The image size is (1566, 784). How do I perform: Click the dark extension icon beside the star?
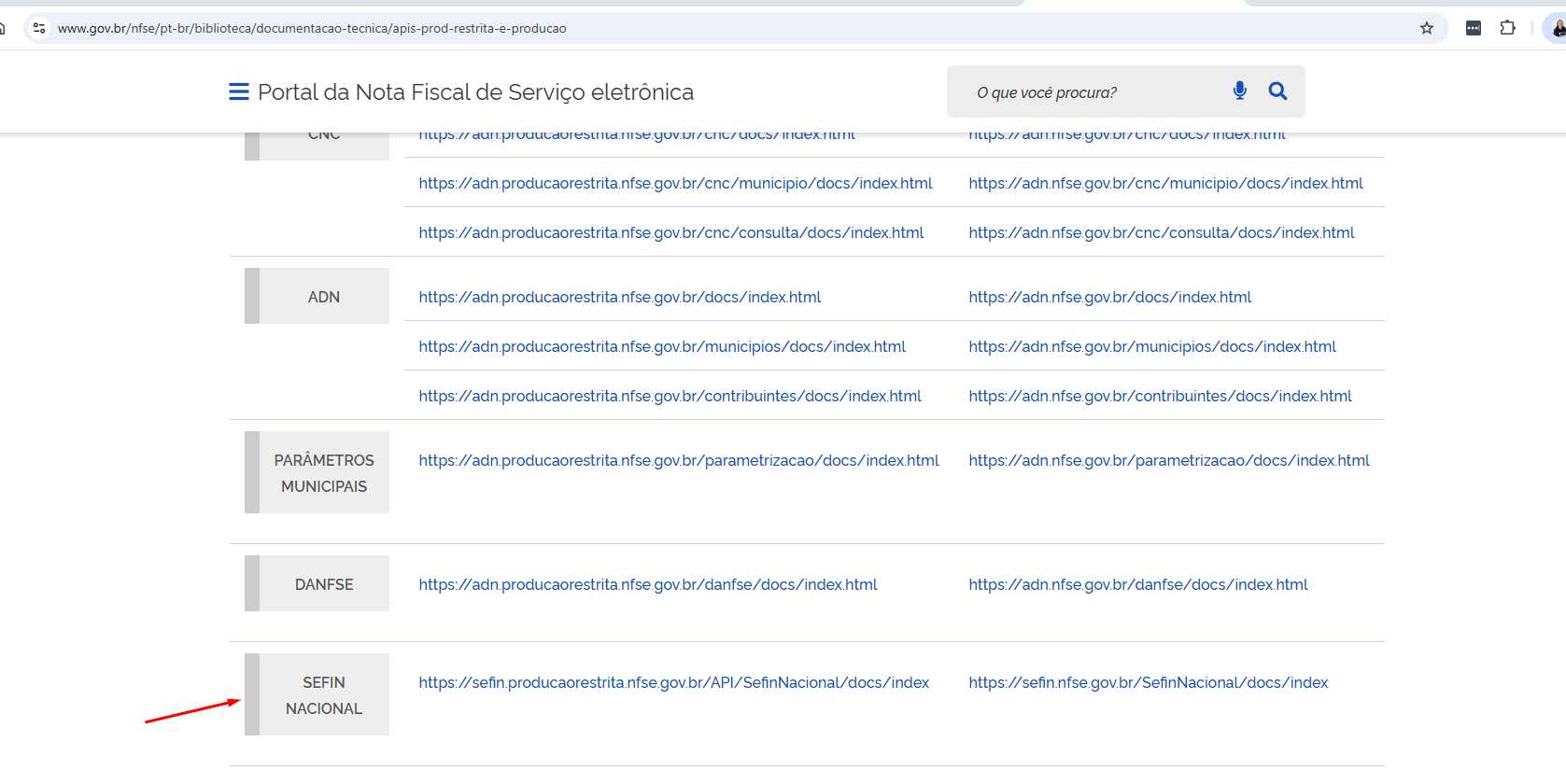click(1473, 28)
